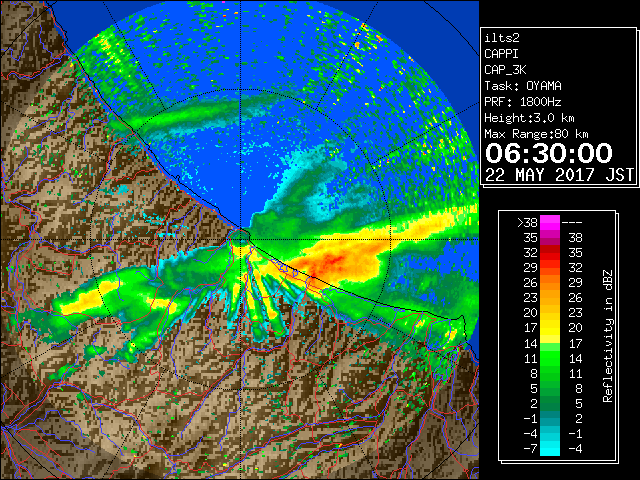Select the '22 MAY 2017 JST' date
Image resolution: width=640 pixels, height=480 pixels.
[x=560, y=175]
